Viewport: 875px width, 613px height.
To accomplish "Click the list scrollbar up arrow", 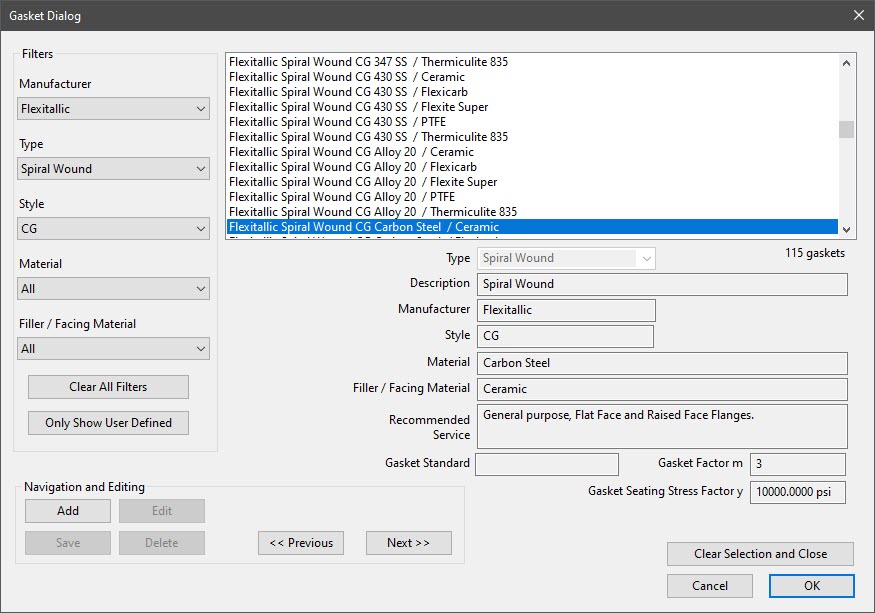I will [x=847, y=63].
